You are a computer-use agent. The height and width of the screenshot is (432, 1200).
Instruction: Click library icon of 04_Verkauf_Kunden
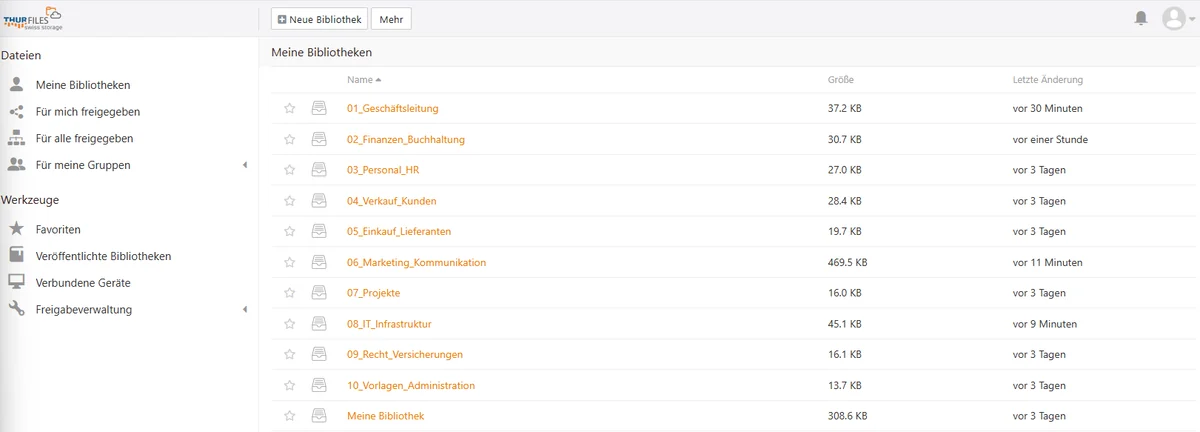[319, 201]
